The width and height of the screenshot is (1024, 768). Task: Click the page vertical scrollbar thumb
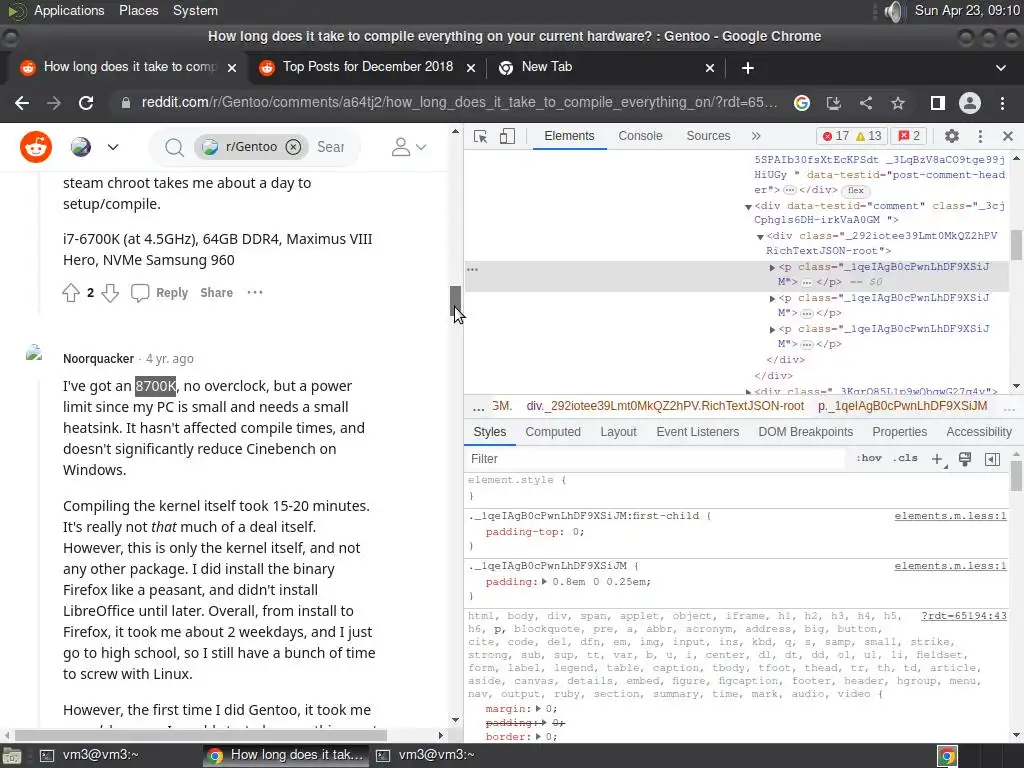click(455, 301)
